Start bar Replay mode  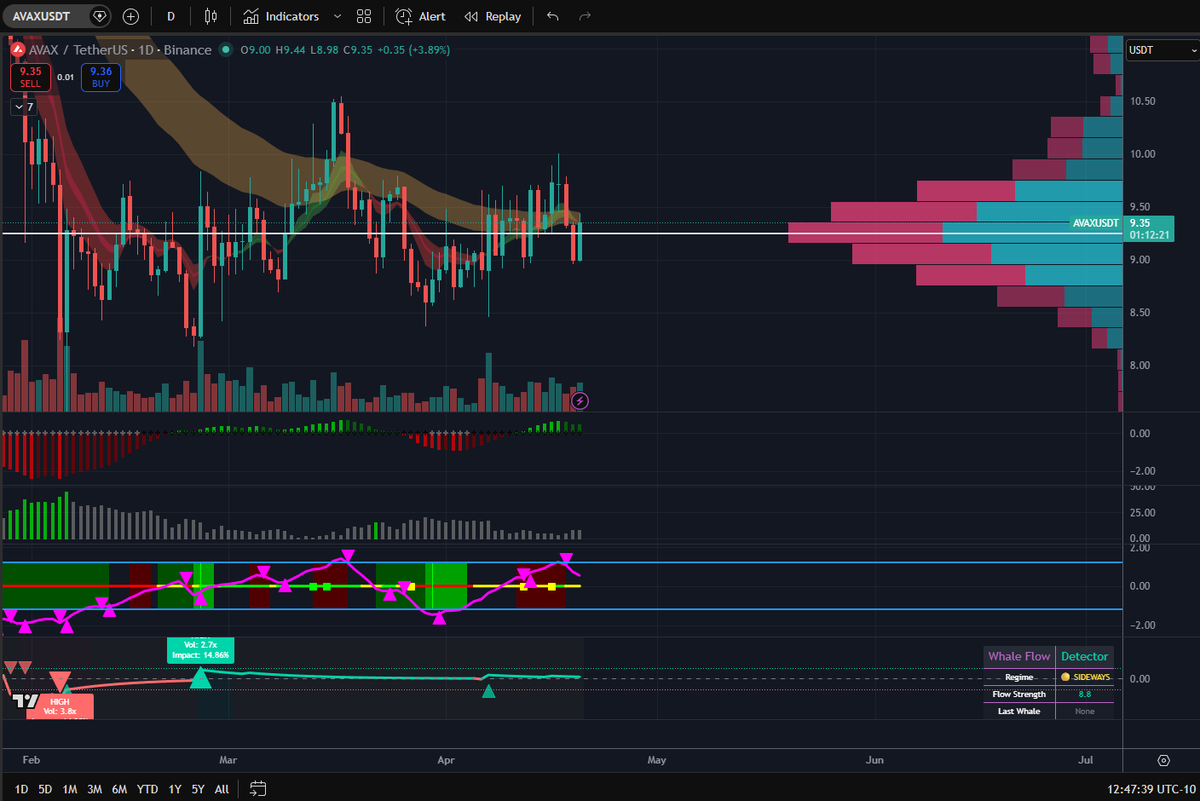[493, 16]
